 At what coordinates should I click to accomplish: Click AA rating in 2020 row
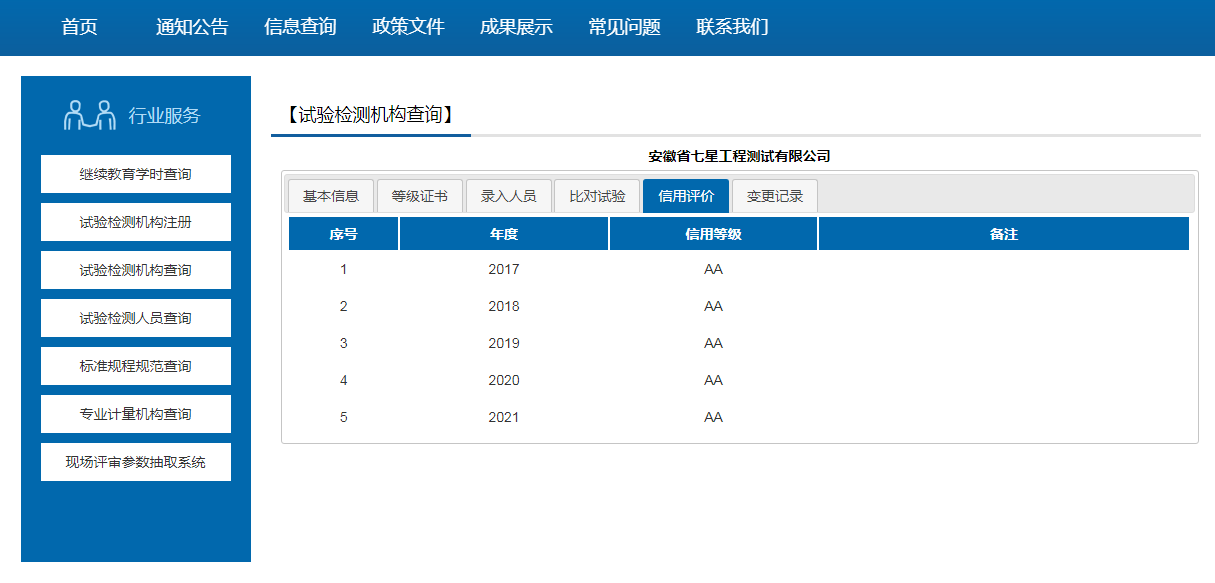point(713,380)
